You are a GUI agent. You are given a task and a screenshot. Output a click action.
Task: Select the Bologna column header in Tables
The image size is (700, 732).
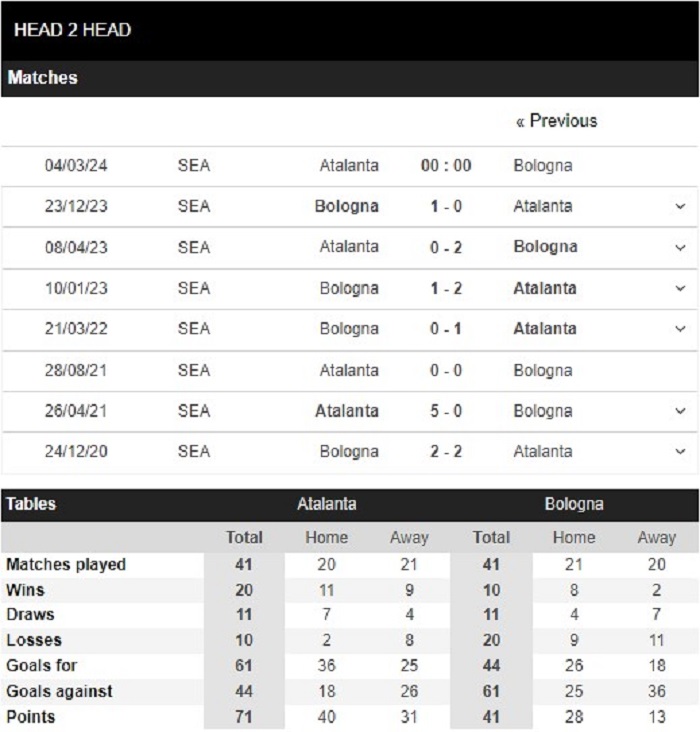click(574, 504)
